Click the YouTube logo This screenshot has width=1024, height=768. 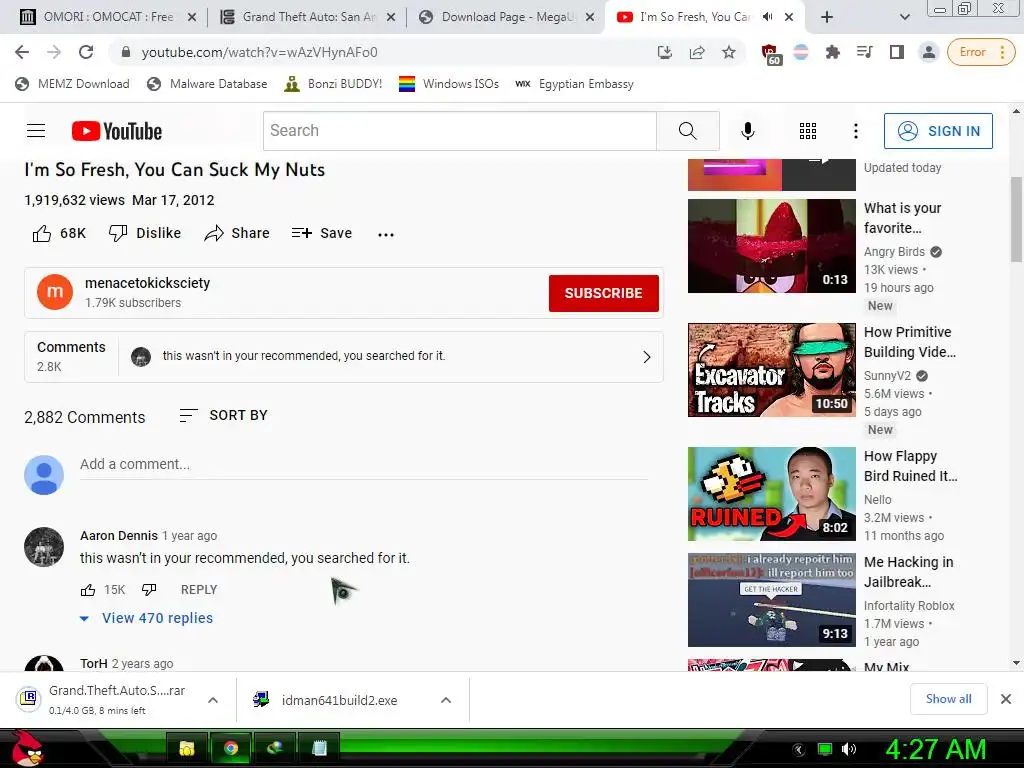click(x=117, y=131)
